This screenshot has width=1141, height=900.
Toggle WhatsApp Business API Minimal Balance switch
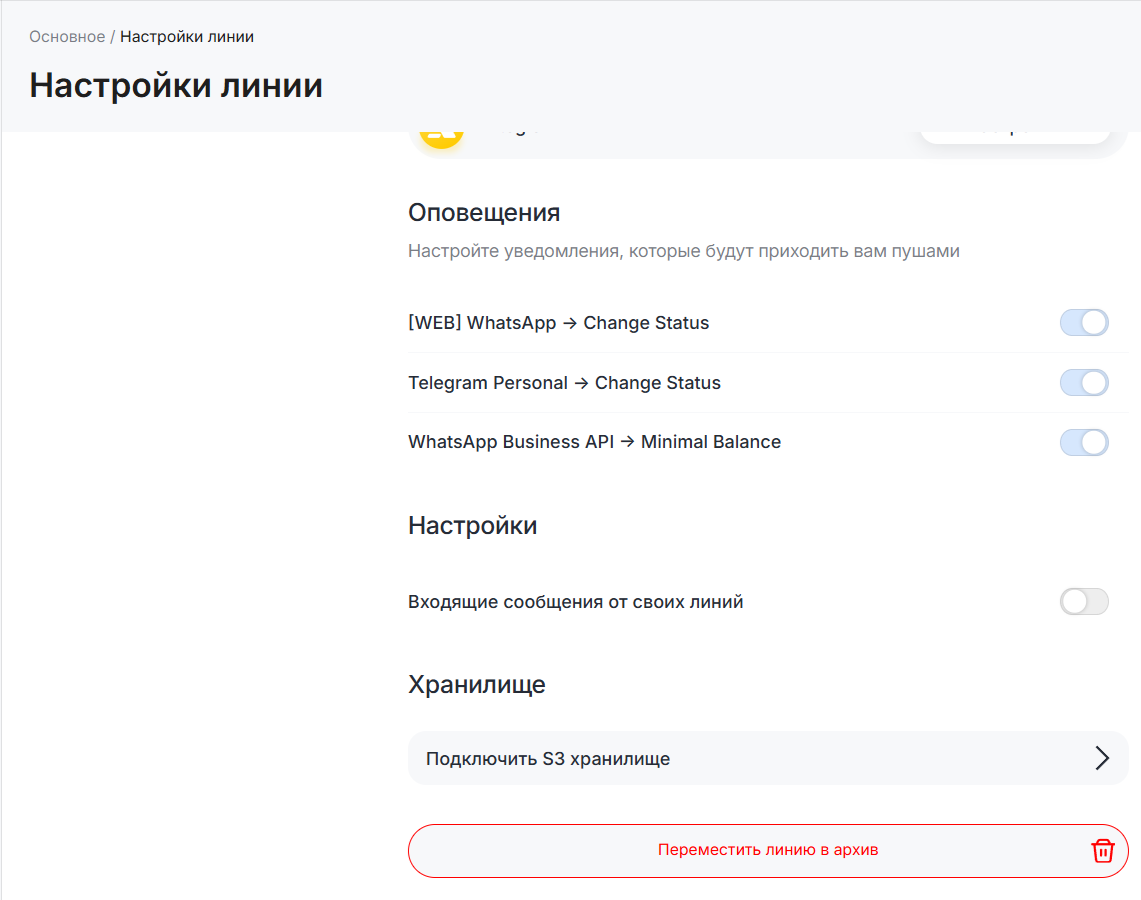(1084, 442)
